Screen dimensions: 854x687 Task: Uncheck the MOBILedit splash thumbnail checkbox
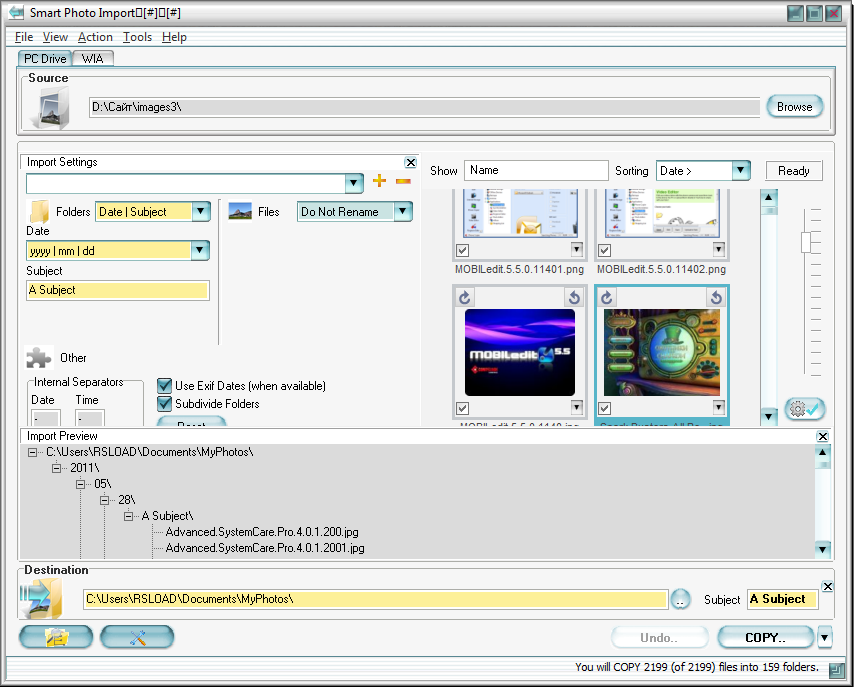click(462, 408)
